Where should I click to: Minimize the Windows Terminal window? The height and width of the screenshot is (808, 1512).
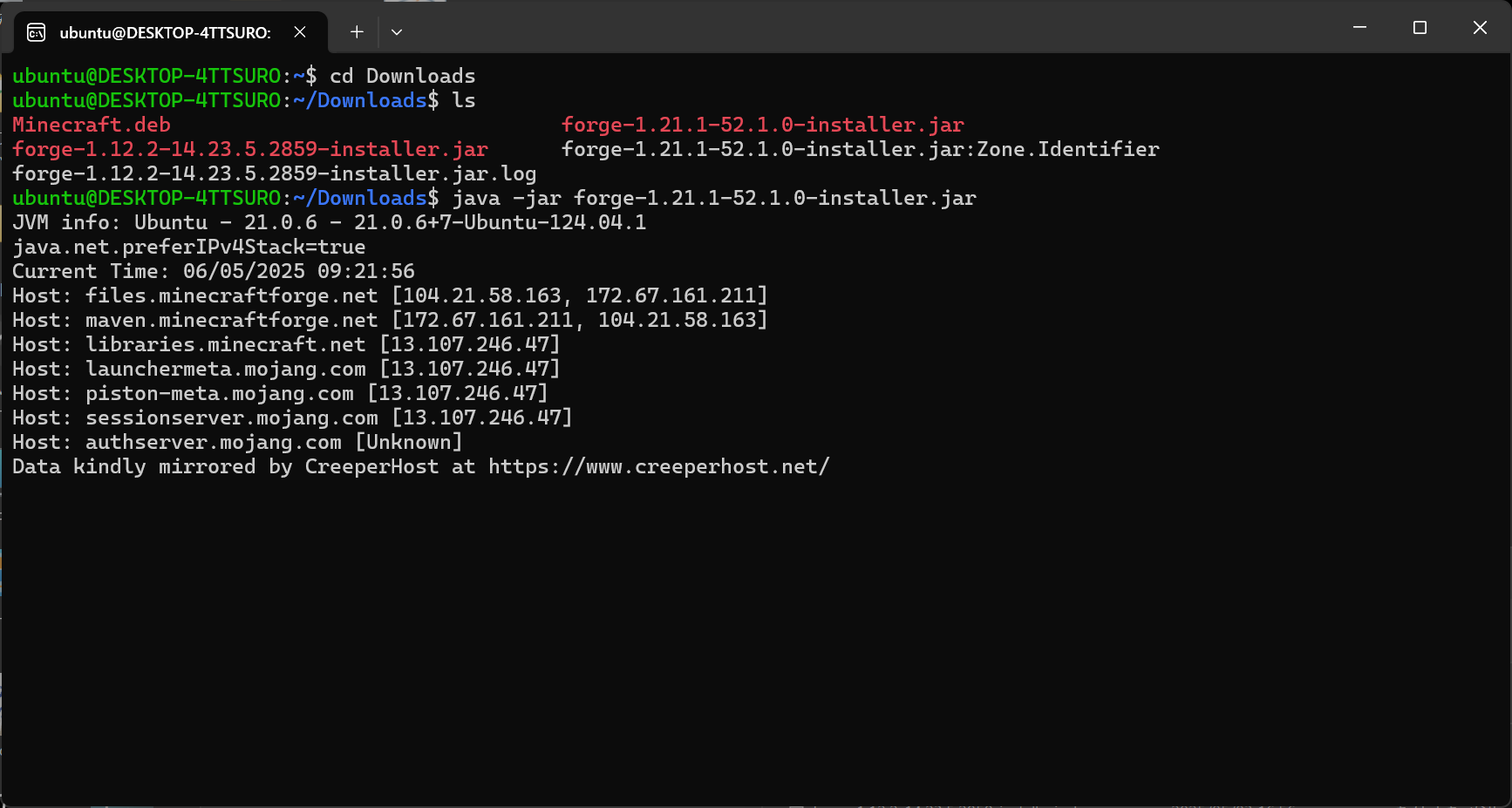(x=1359, y=28)
